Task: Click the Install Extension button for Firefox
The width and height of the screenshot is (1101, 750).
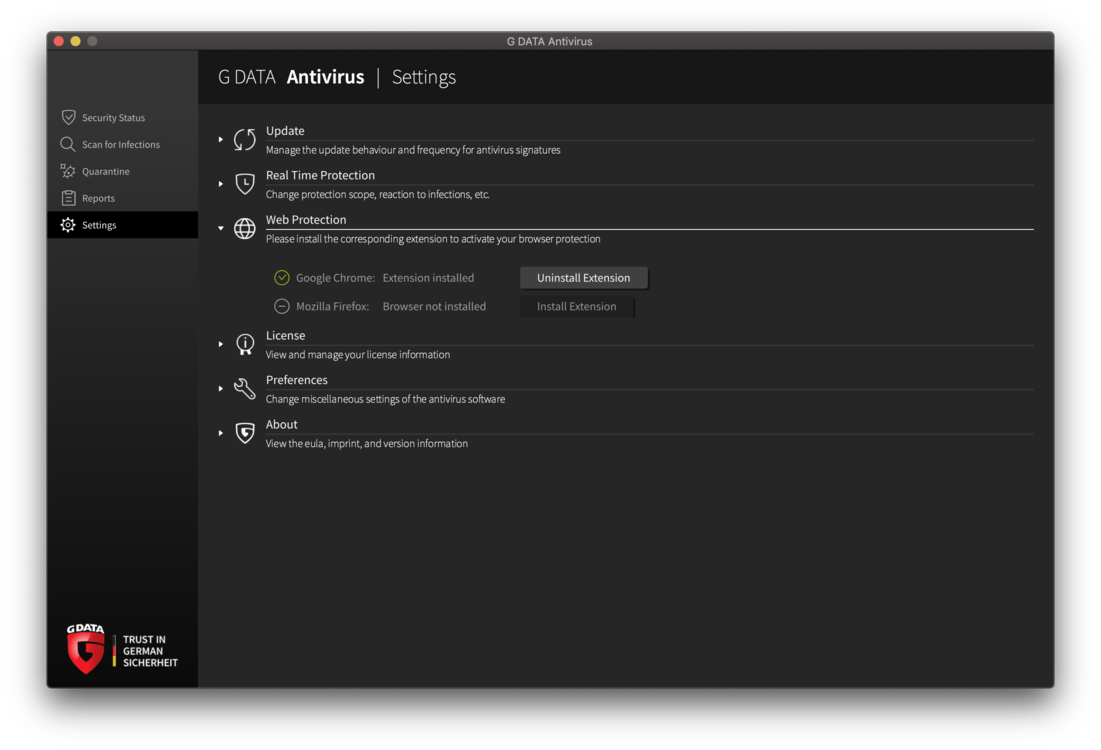Action: click(x=577, y=307)
